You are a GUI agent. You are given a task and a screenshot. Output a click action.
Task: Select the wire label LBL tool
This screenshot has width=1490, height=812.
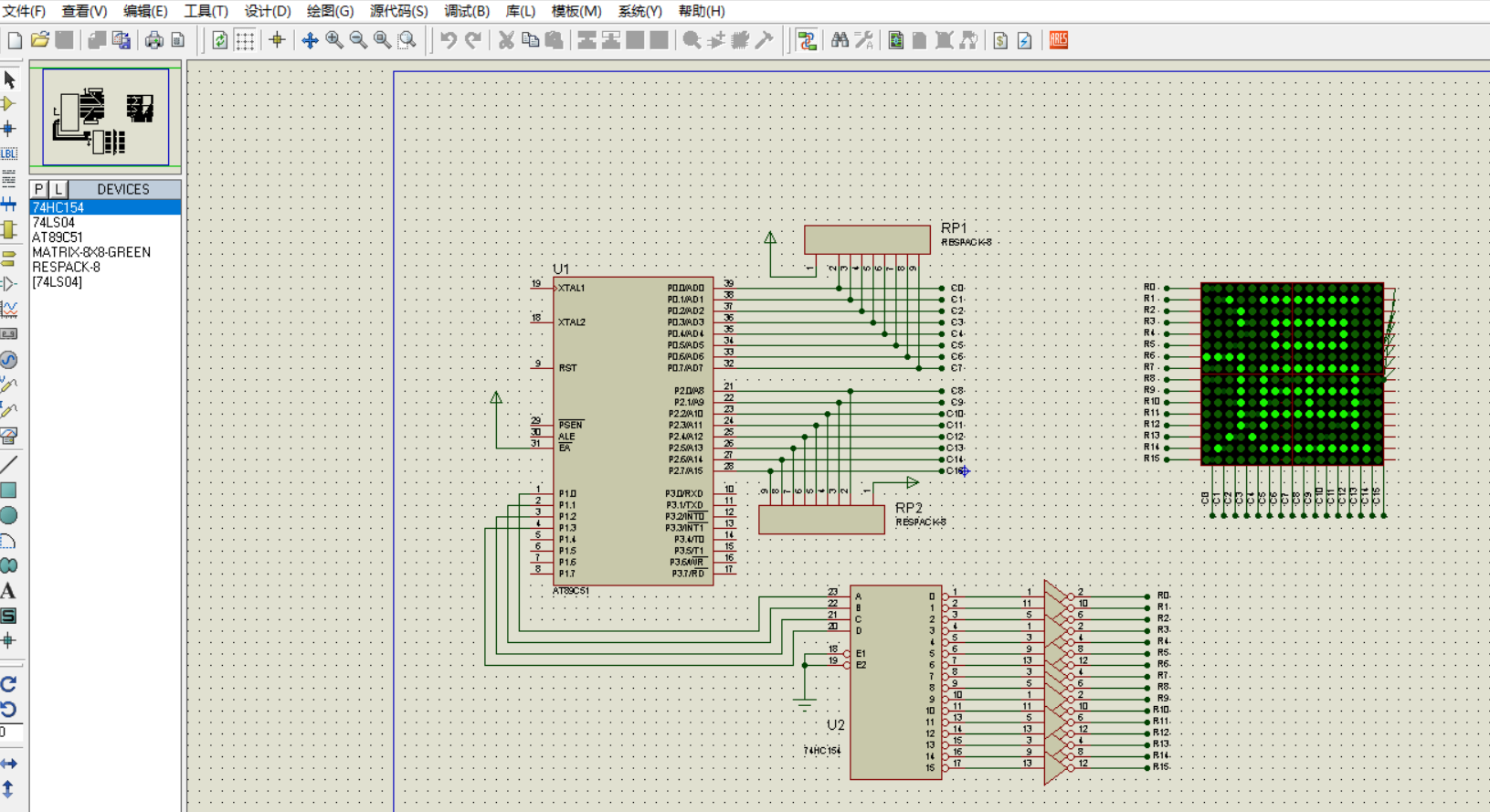point(9,153)
